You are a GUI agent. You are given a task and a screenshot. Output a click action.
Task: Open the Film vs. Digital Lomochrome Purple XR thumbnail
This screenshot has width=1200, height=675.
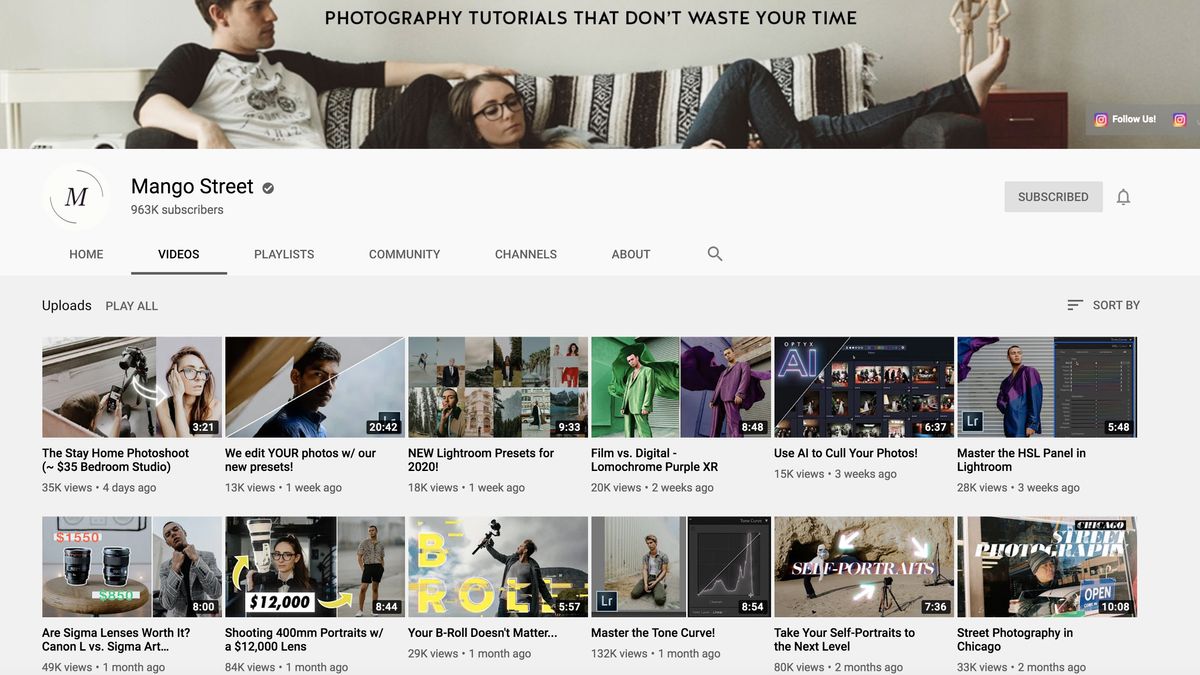(x=680, y=387)
